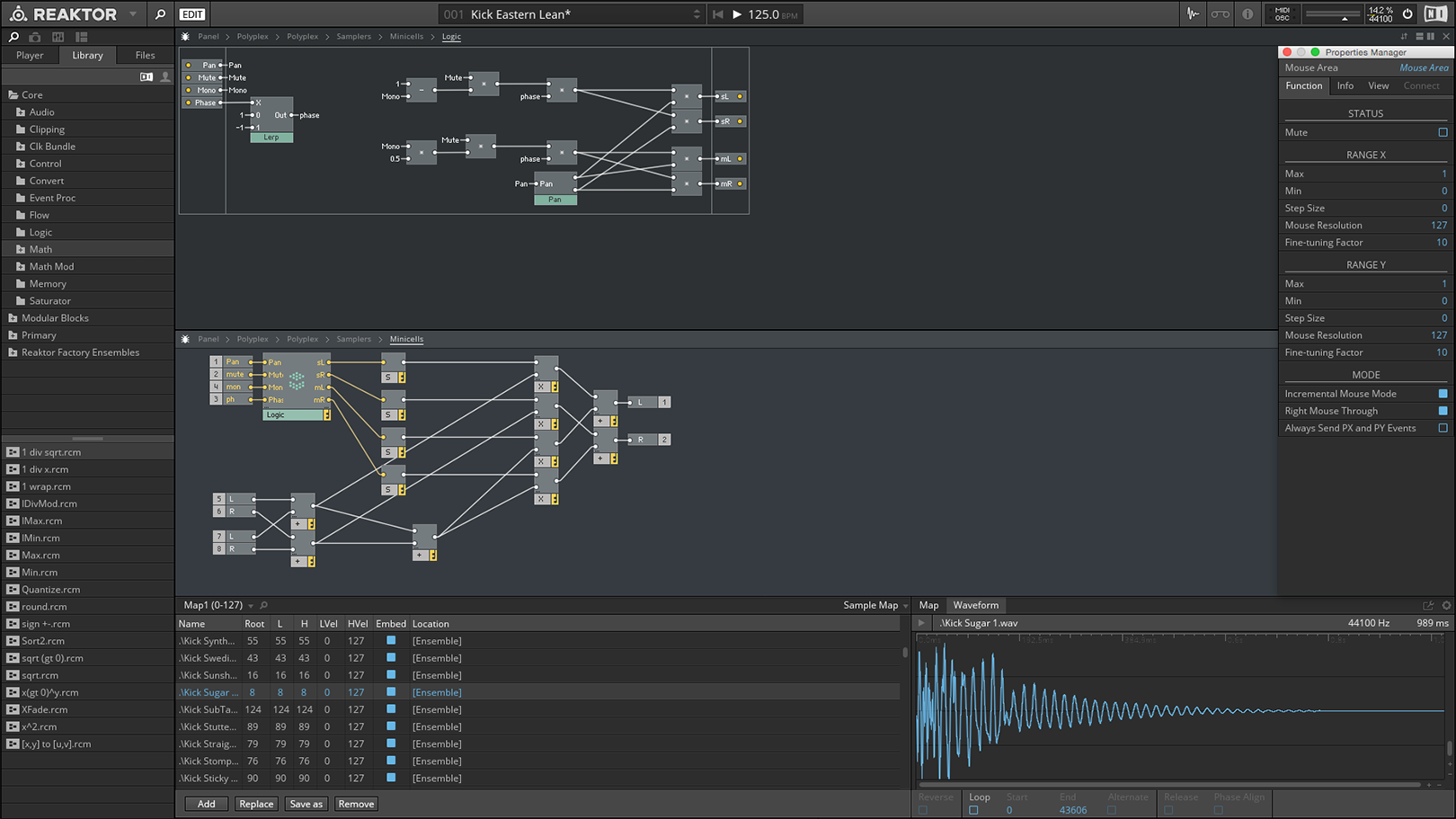Click the snapshot camera icon above the Library tab
The width and height of the screenshot is (1456, 819).
point(35,37)
